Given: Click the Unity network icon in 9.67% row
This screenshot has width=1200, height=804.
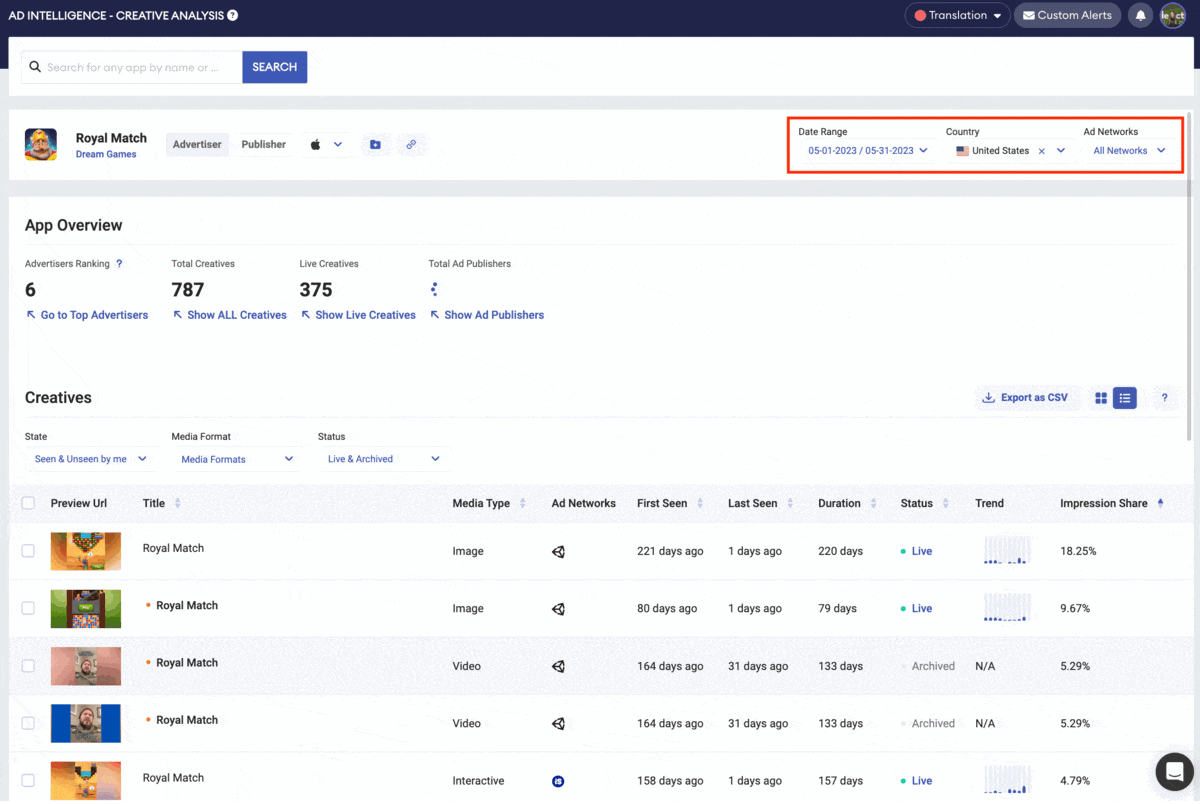Looking at the screenshot, I should coord(558,609).
